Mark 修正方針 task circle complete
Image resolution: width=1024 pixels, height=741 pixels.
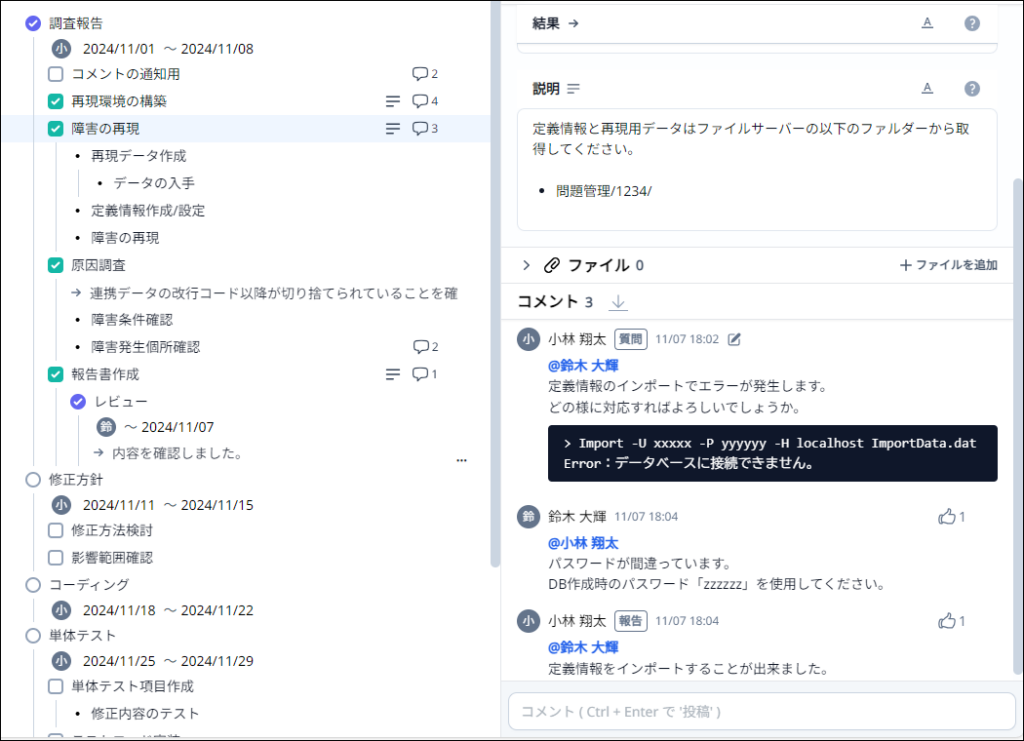33,480
